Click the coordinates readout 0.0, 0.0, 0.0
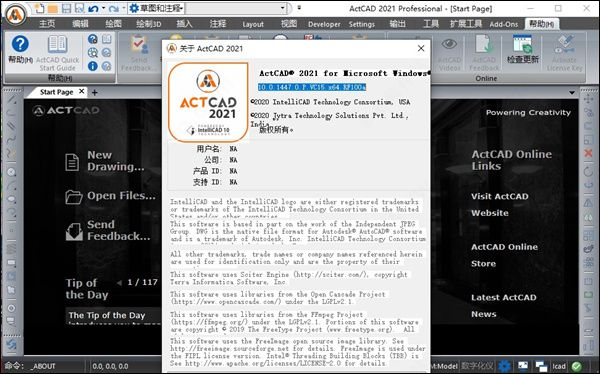Image resolution: width=600 pixels, height=374 pixels. pyautogui.click(x=110, y=366)
